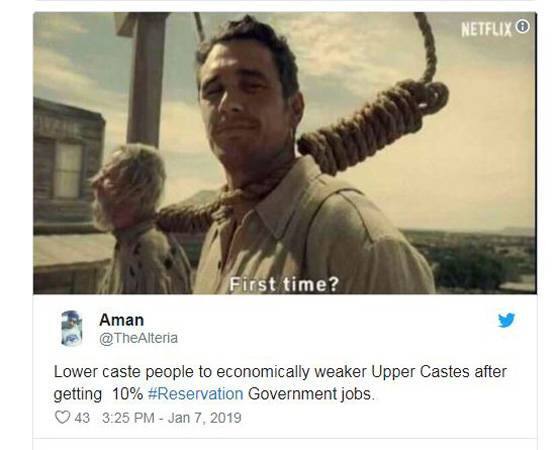Screen dimensions: 555x450
Task: Visit the @TheAlteria handle
Action: coord(138,338)
